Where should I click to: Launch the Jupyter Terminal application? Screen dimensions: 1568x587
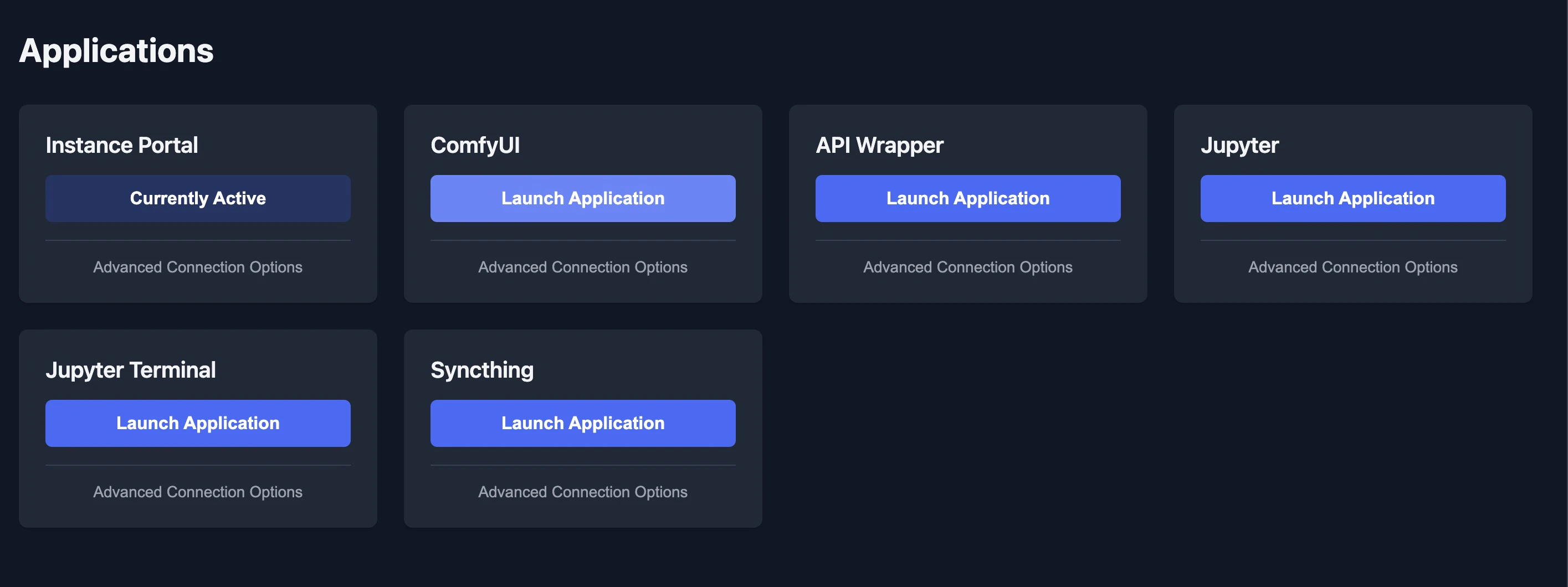198,423
